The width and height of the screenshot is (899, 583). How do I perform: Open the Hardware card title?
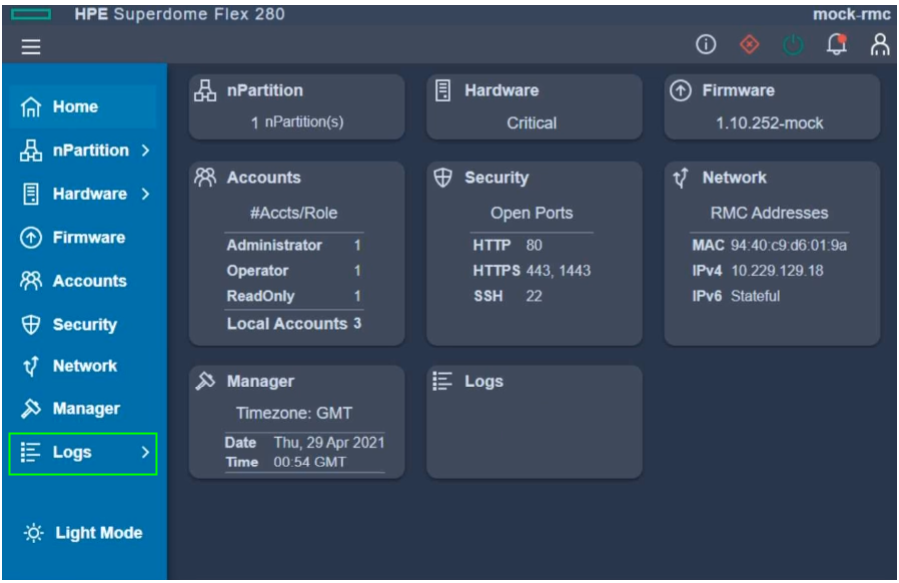[x=502, y=91]
